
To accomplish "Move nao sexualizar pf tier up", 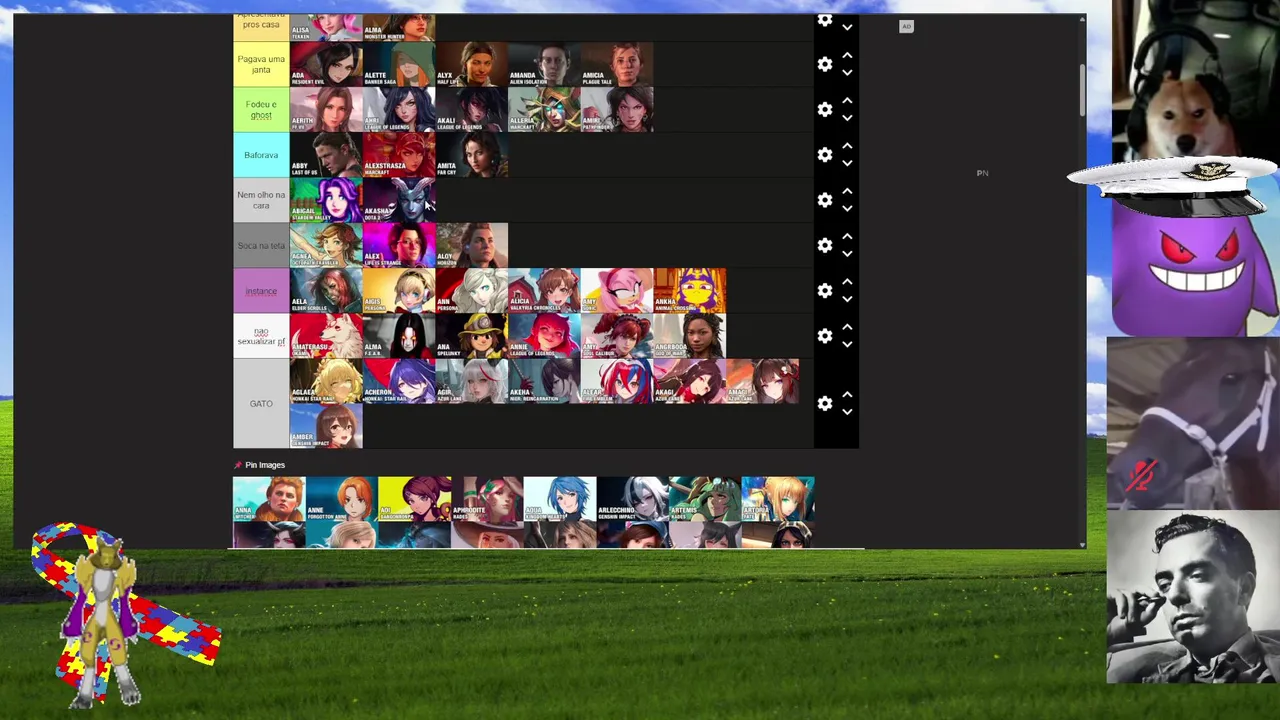I will tap(847, 326).
